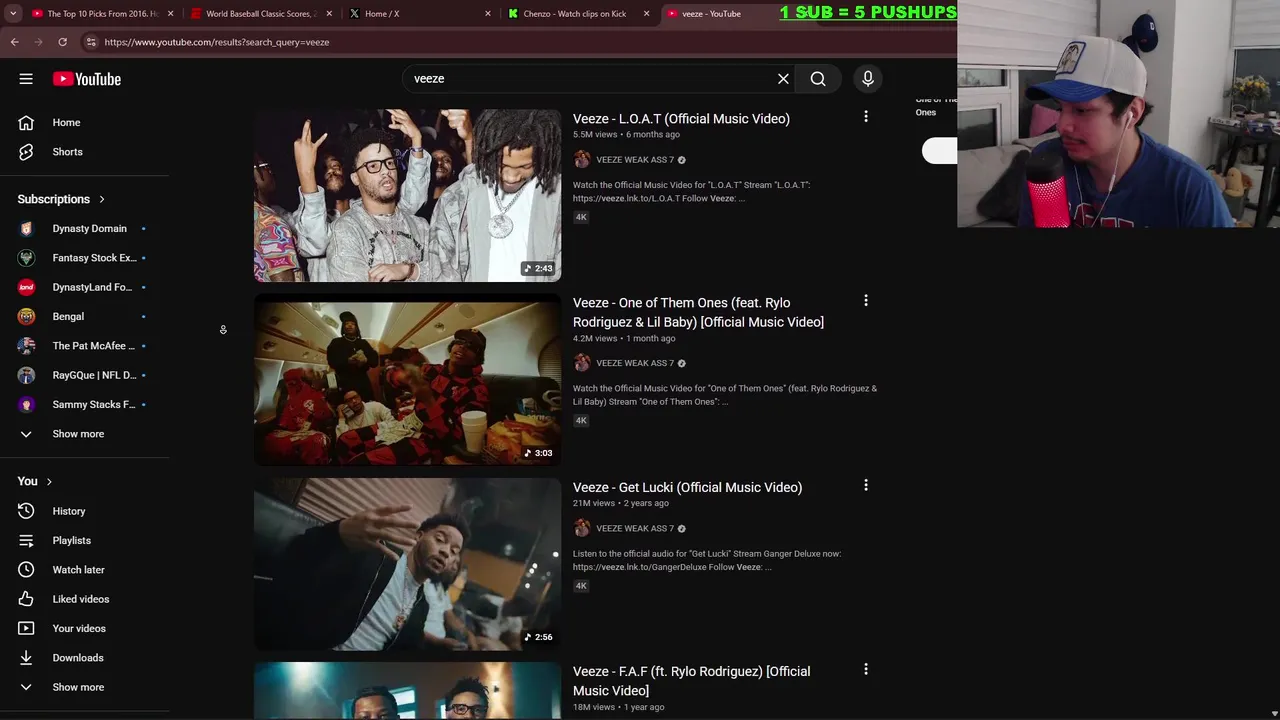Click the Sammy Stacks F... channel avatar

tap(27, 405)
